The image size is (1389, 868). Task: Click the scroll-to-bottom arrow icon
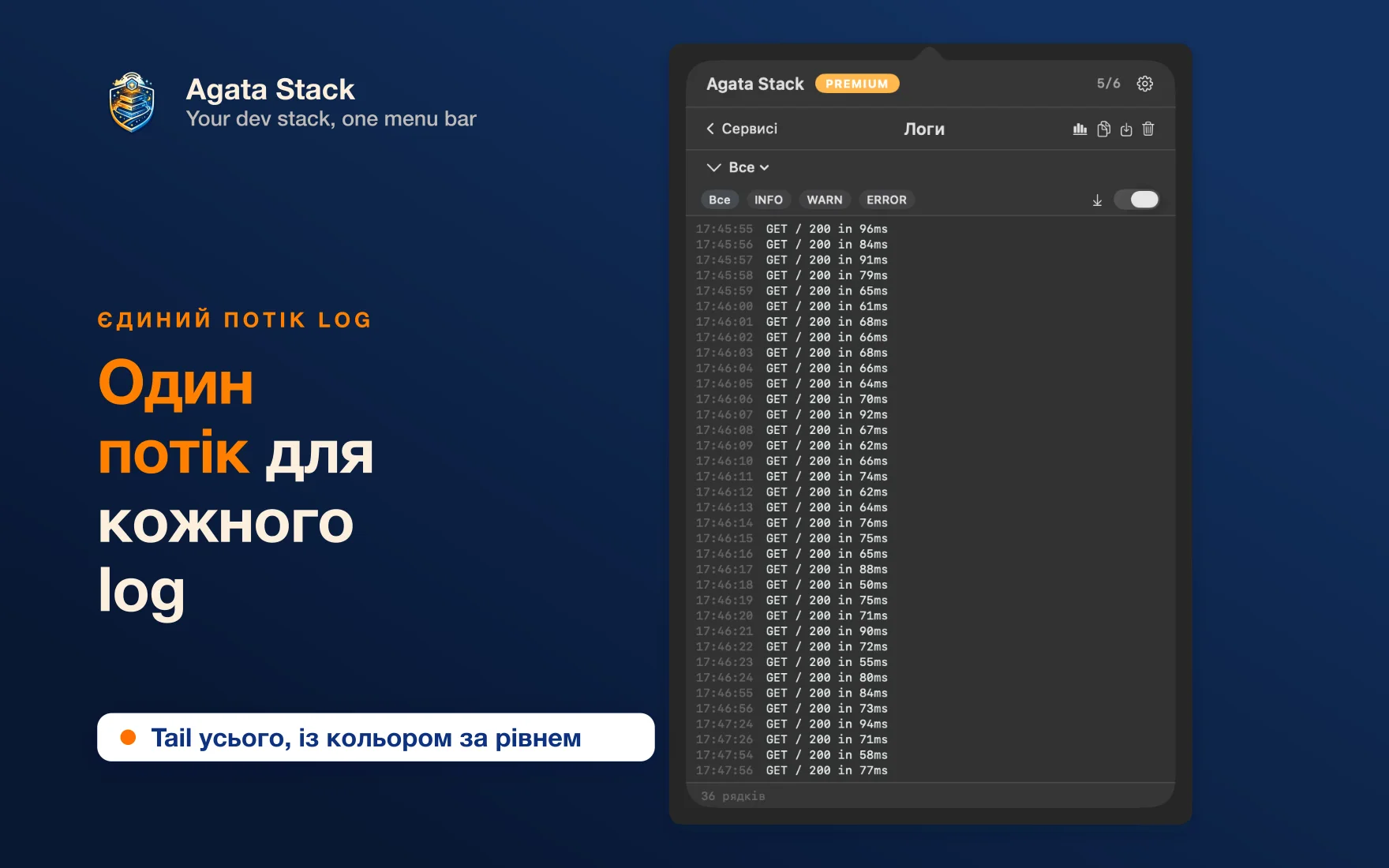tap(1097, 200)
